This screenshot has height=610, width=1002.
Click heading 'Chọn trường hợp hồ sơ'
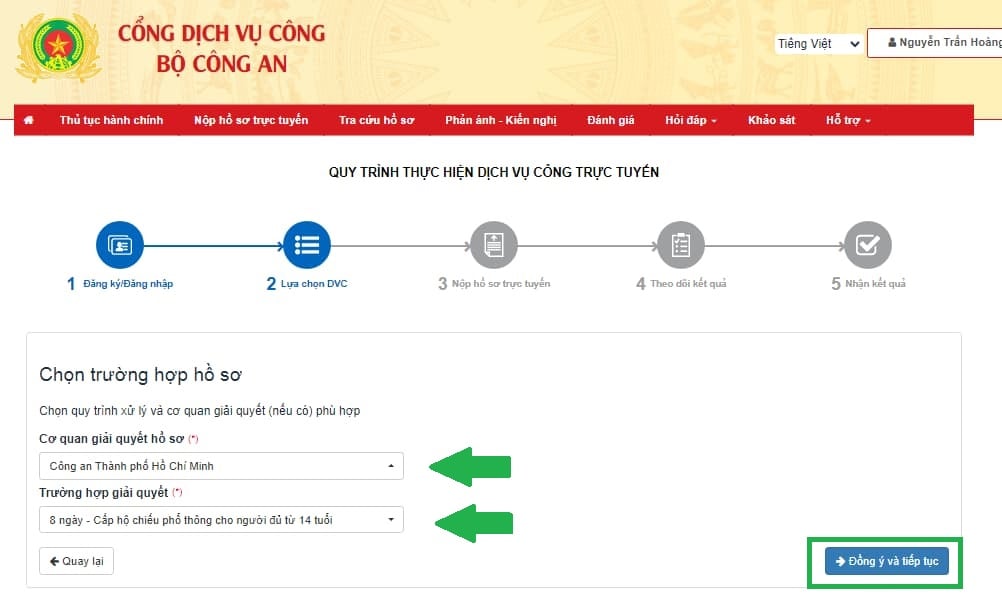point(141,375)
